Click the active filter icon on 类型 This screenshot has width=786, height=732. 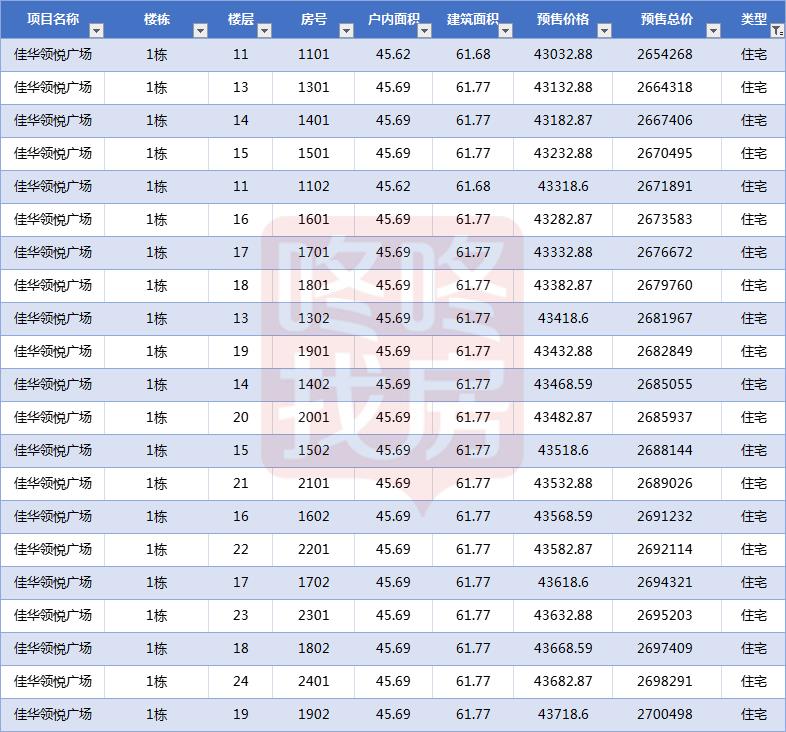(x=777, y=31)
